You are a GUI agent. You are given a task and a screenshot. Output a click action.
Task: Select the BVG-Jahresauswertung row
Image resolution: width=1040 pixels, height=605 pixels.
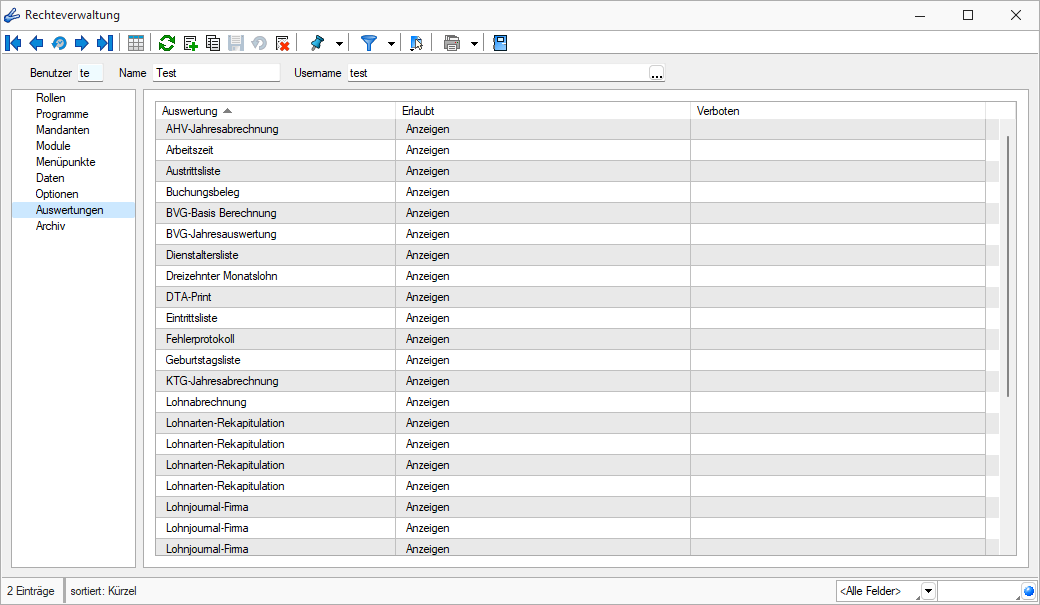(x=570, y=234)
